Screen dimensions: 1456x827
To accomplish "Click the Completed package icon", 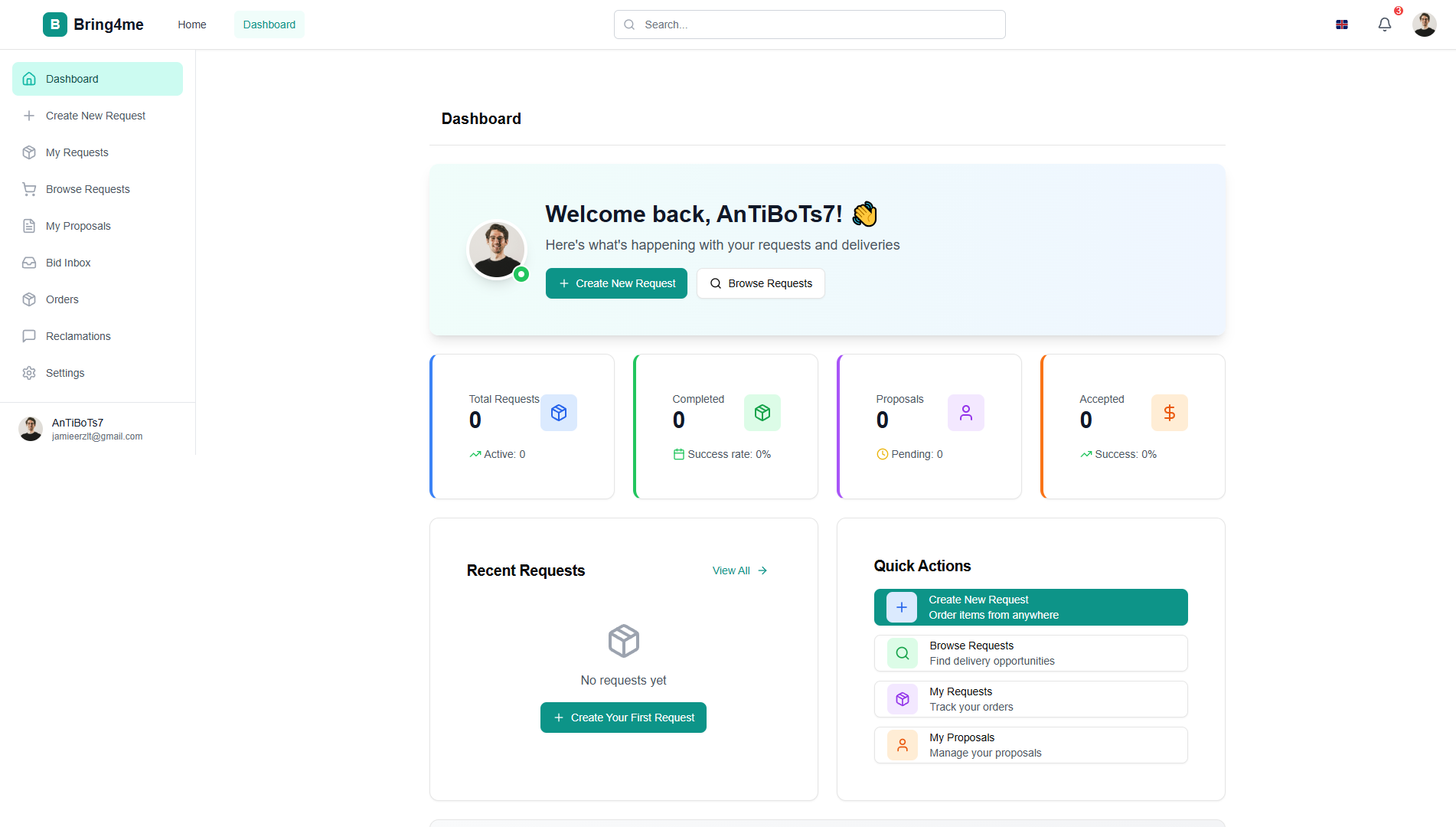I will tap(762, 413).
